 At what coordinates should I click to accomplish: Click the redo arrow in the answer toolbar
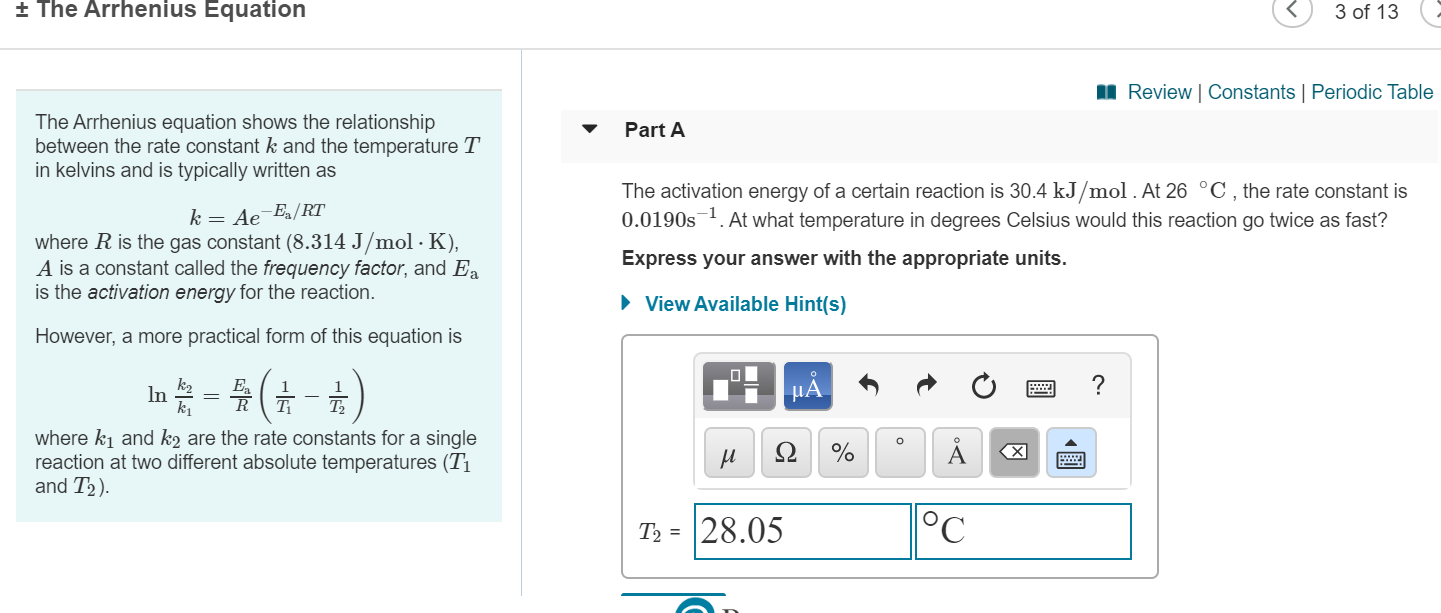(x=925, y=385)
